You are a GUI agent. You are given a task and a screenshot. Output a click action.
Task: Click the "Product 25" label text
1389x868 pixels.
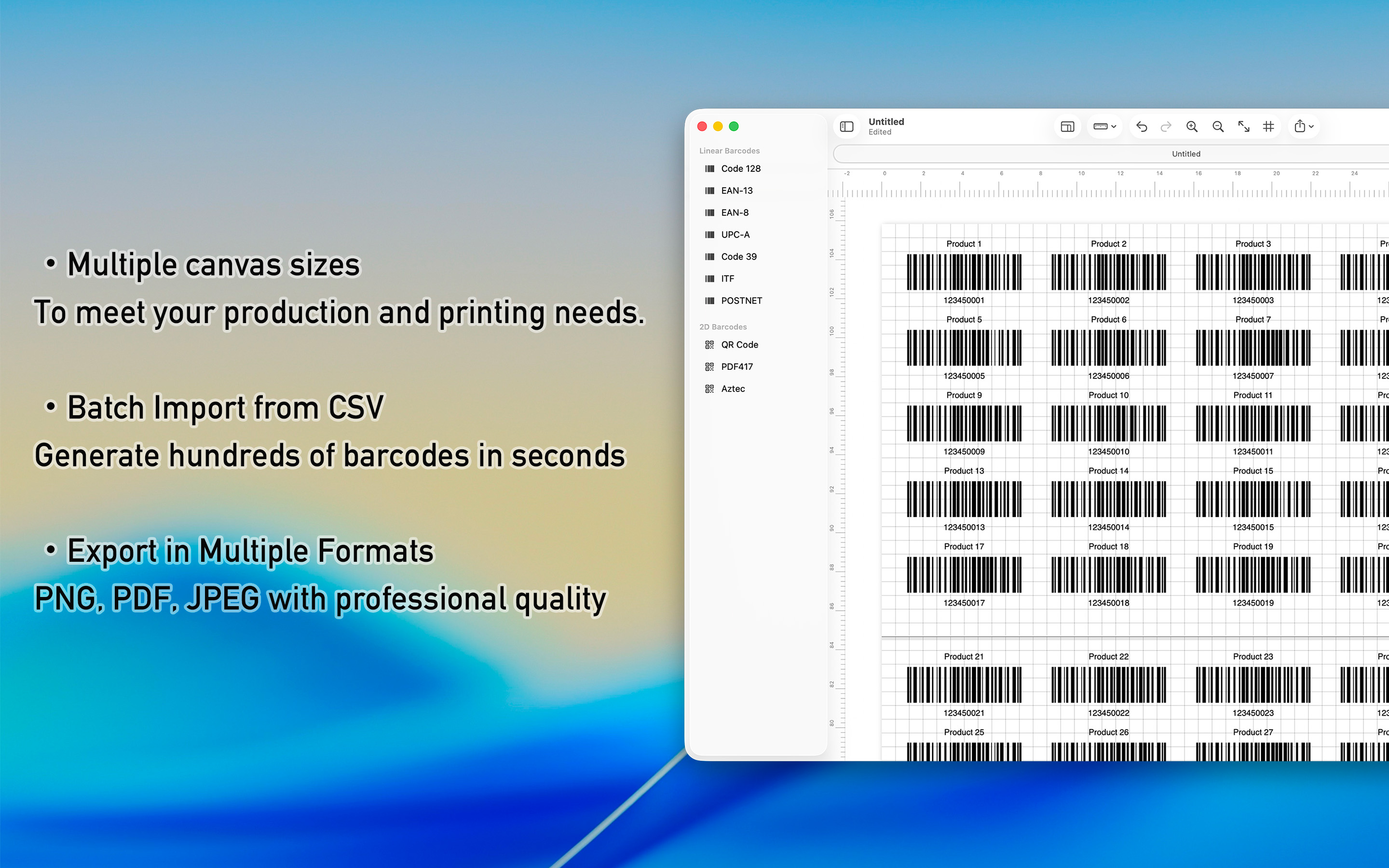pyautogui.click(x=964, y=732)
